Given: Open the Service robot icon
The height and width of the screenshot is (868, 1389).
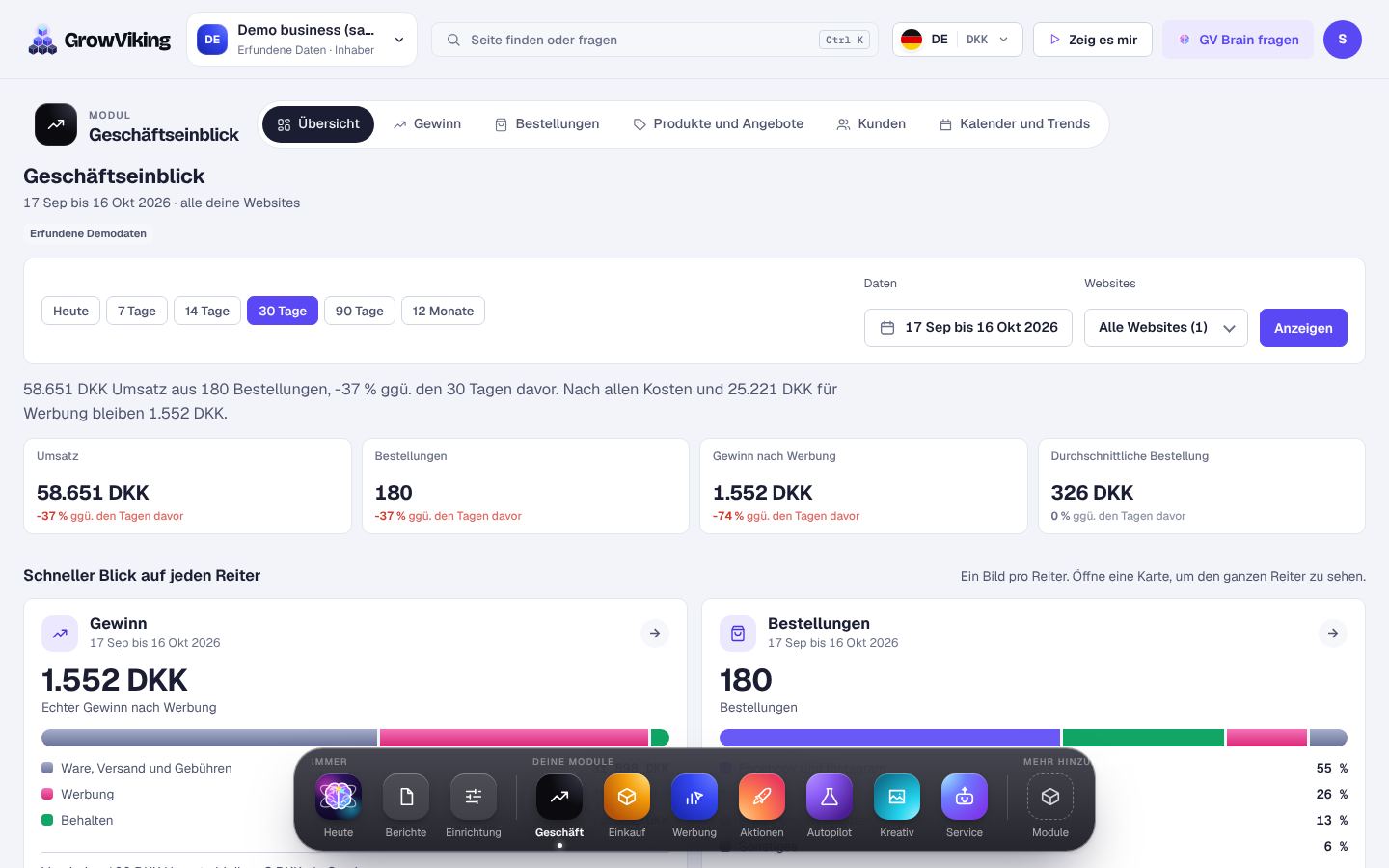Looking at the screenshot, I should click(965, 798).
